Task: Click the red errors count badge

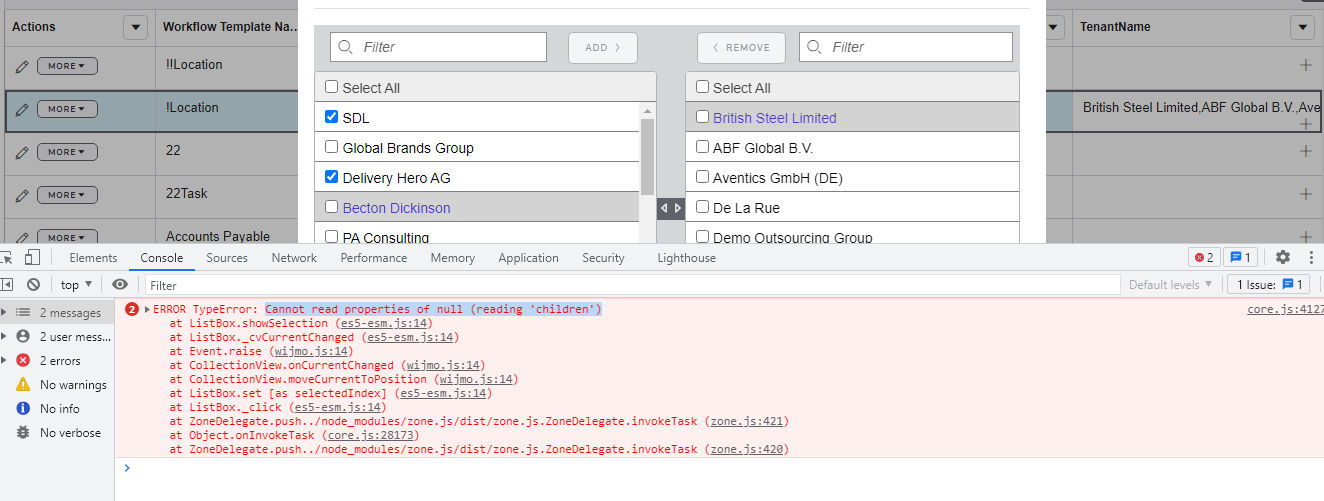Action: pos(1204,258)
